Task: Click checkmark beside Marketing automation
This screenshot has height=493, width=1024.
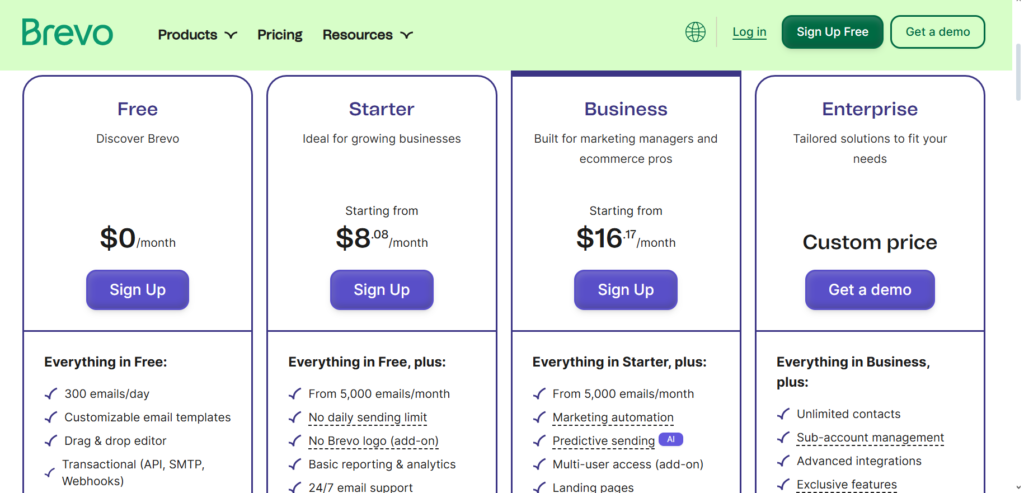Action: [539, 418]
